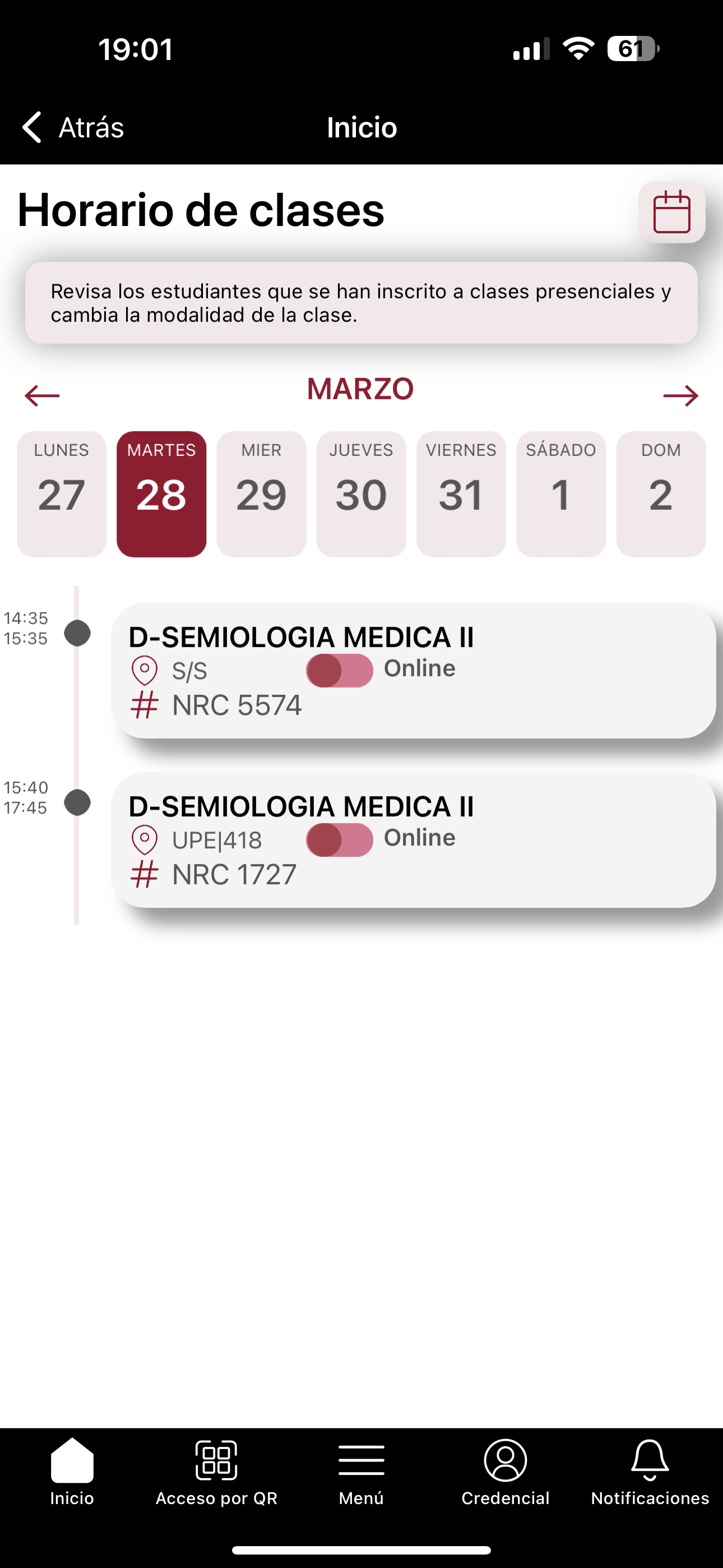Tap the Inicio home icon
Viewport: 723px width, 1568px height.
[72, 1461]
